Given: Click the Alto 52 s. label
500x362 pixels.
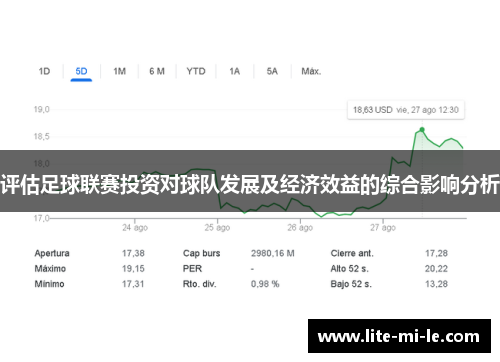Looking at the screenshot, I should (350, 269).
